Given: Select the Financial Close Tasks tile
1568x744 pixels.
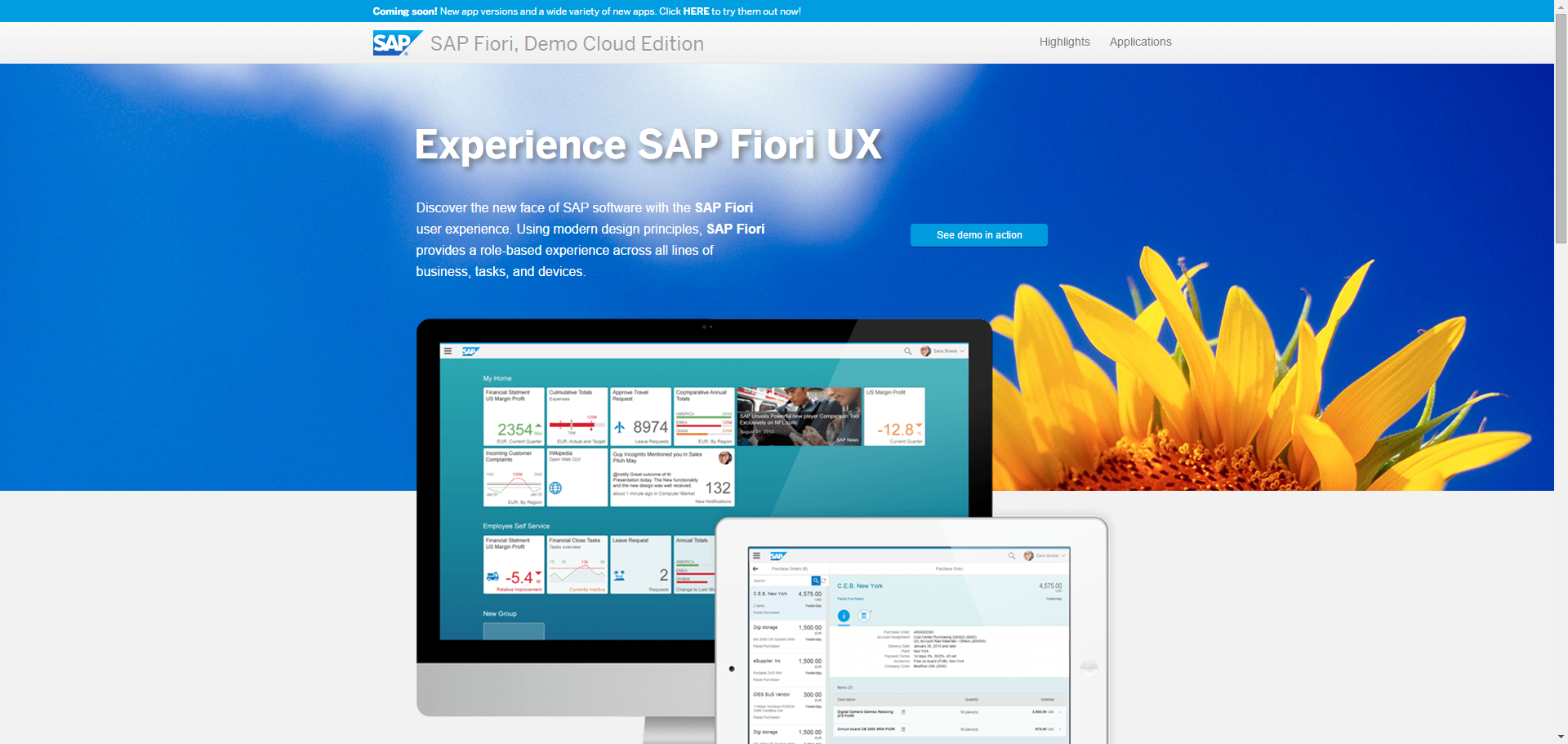Looking at the screenshot, I should coord(577,564).
